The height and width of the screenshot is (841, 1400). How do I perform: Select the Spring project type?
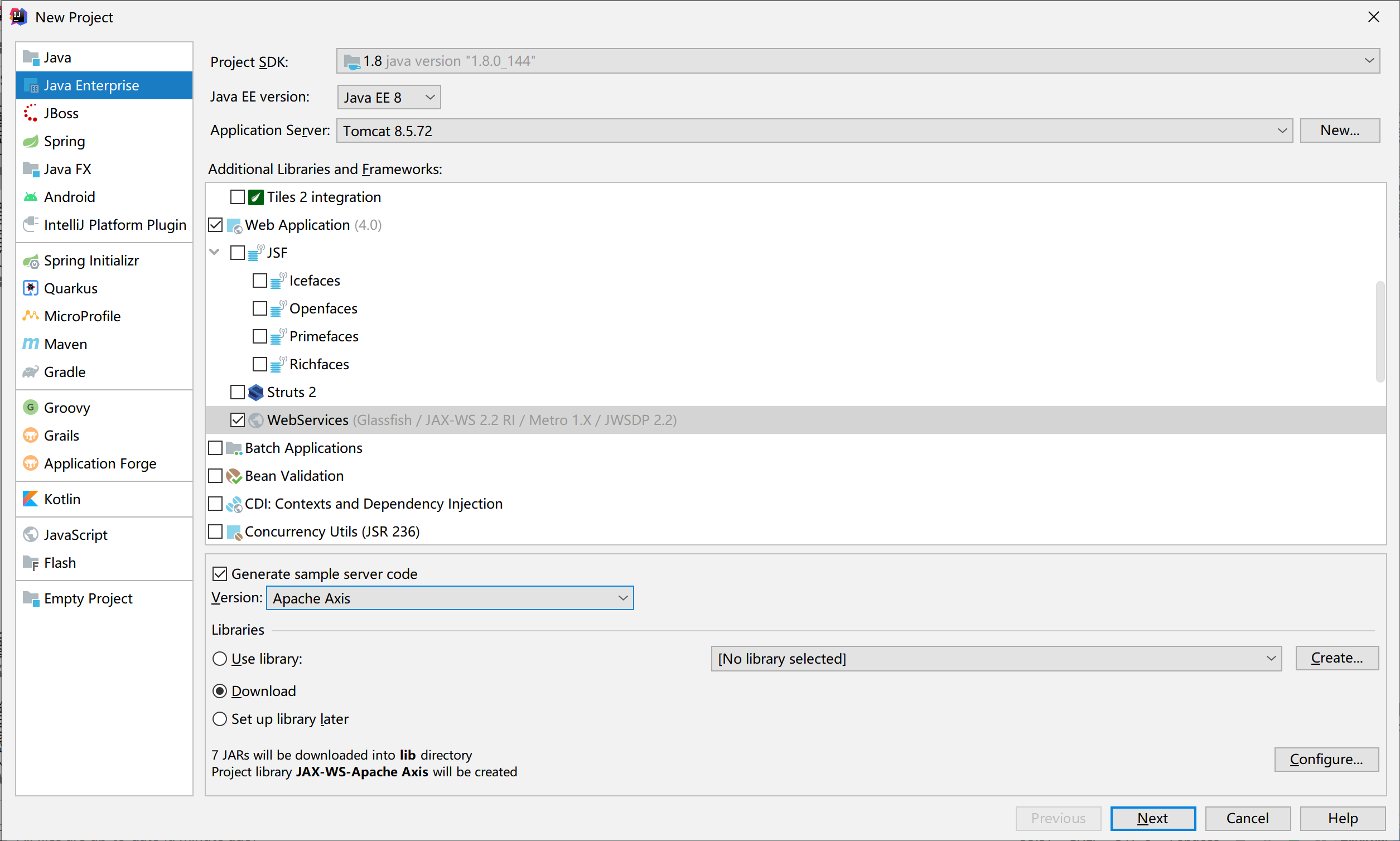tap(104, 141)
